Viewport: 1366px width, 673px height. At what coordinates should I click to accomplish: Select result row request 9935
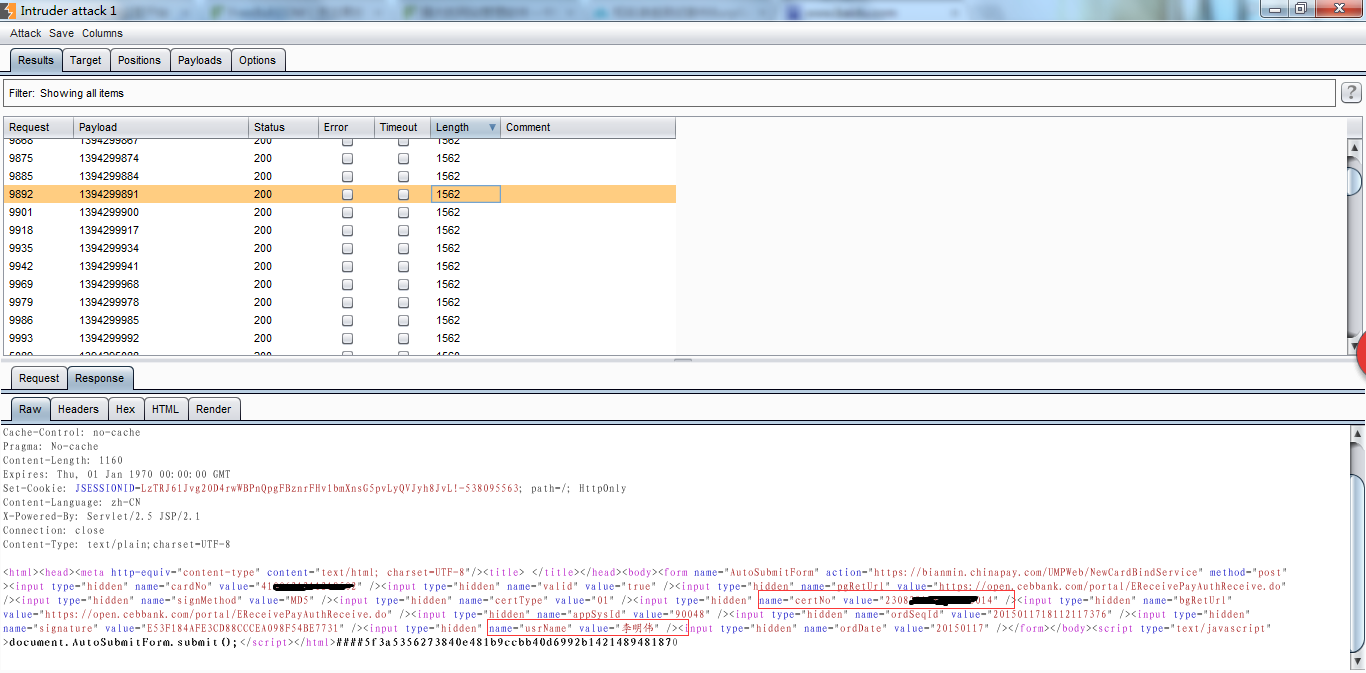tap(340, 248)
